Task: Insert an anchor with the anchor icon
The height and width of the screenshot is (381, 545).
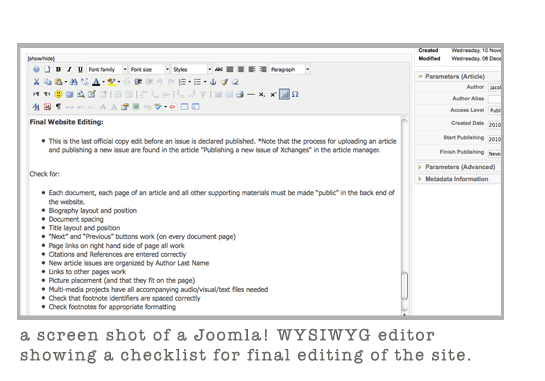Action: [213, 82]
